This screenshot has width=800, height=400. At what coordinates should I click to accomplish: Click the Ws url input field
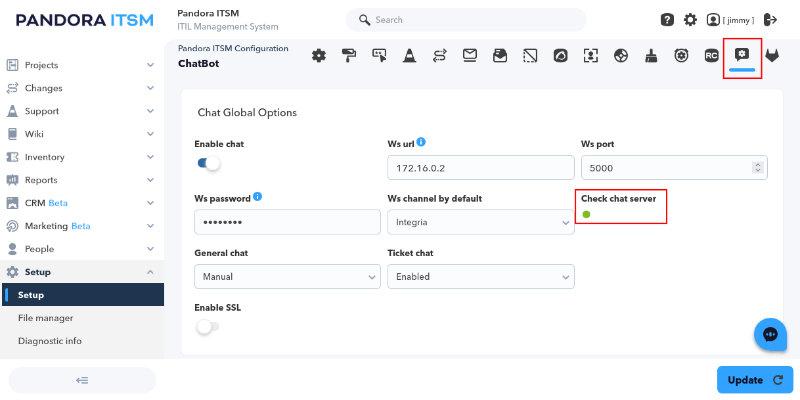point(481,168)
